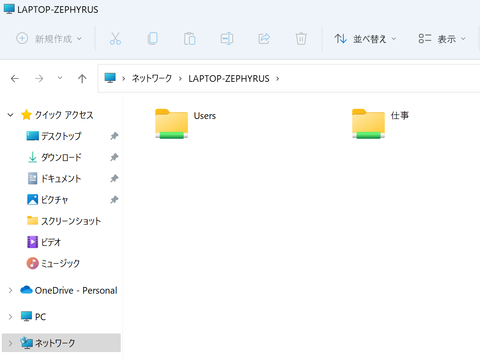Go up one level with the up arrow
Screen dimensions: 480x360
click(x=82, y=79)
